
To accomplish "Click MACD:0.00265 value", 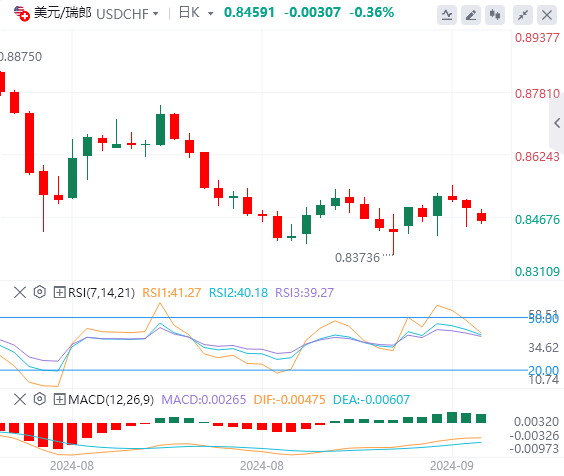I will pos(204,400).
